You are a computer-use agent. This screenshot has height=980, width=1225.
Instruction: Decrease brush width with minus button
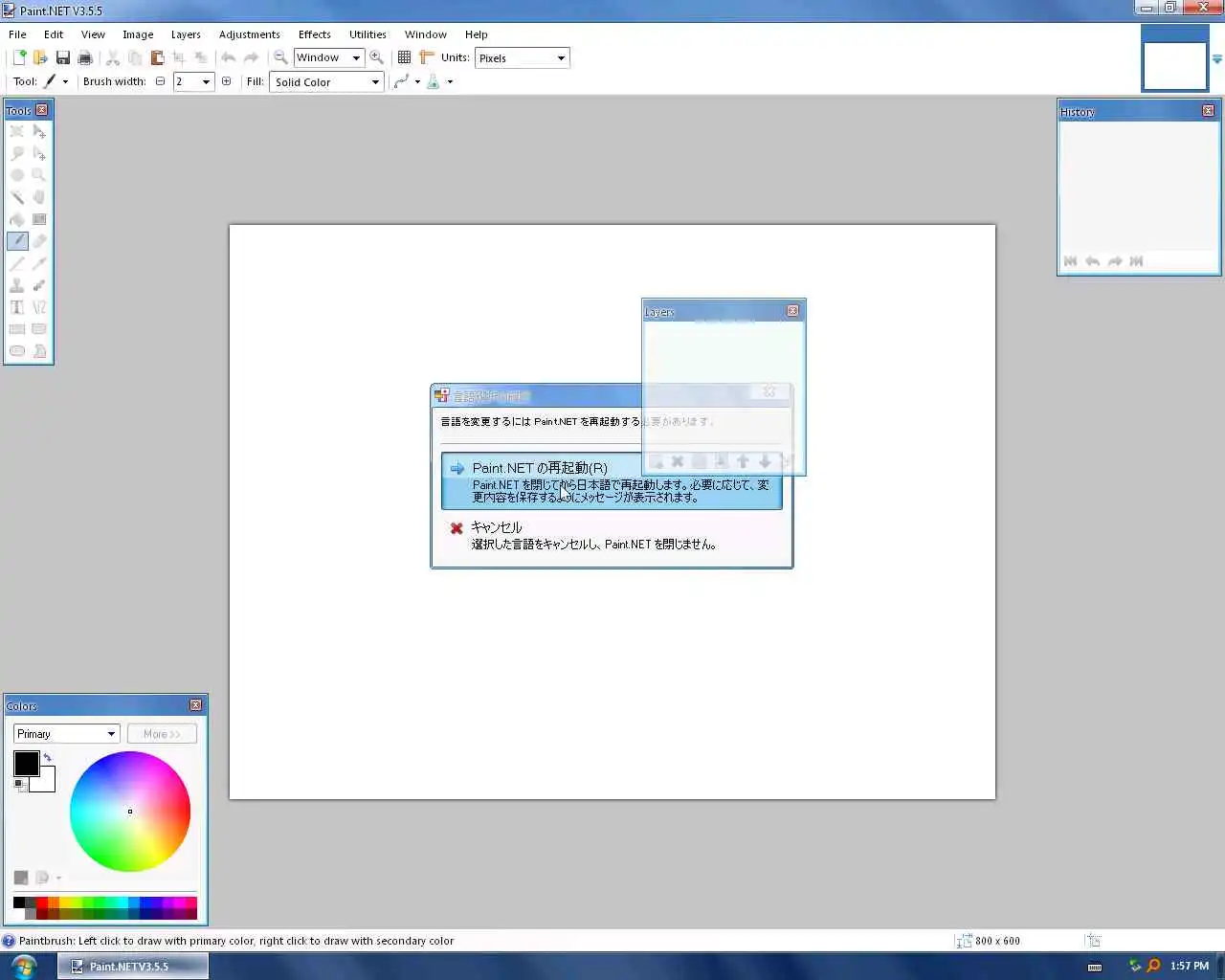pyautogui.click(x=160, y=81)
